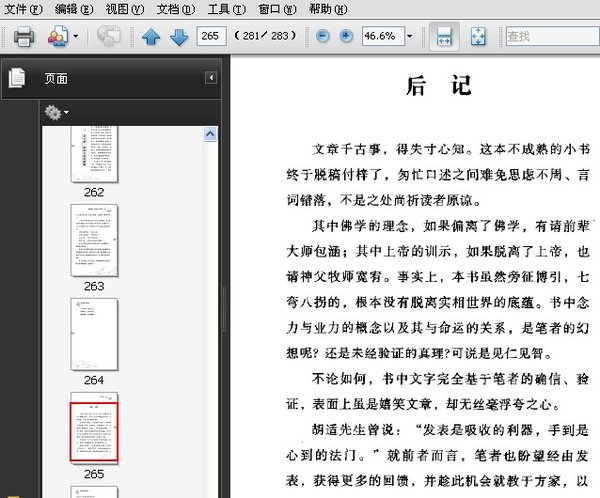The width and height of the screenshot is (600, 498).
Task: Open the zoom percentage dropdown
Action: pyautogui.click(x=407, y=37)
